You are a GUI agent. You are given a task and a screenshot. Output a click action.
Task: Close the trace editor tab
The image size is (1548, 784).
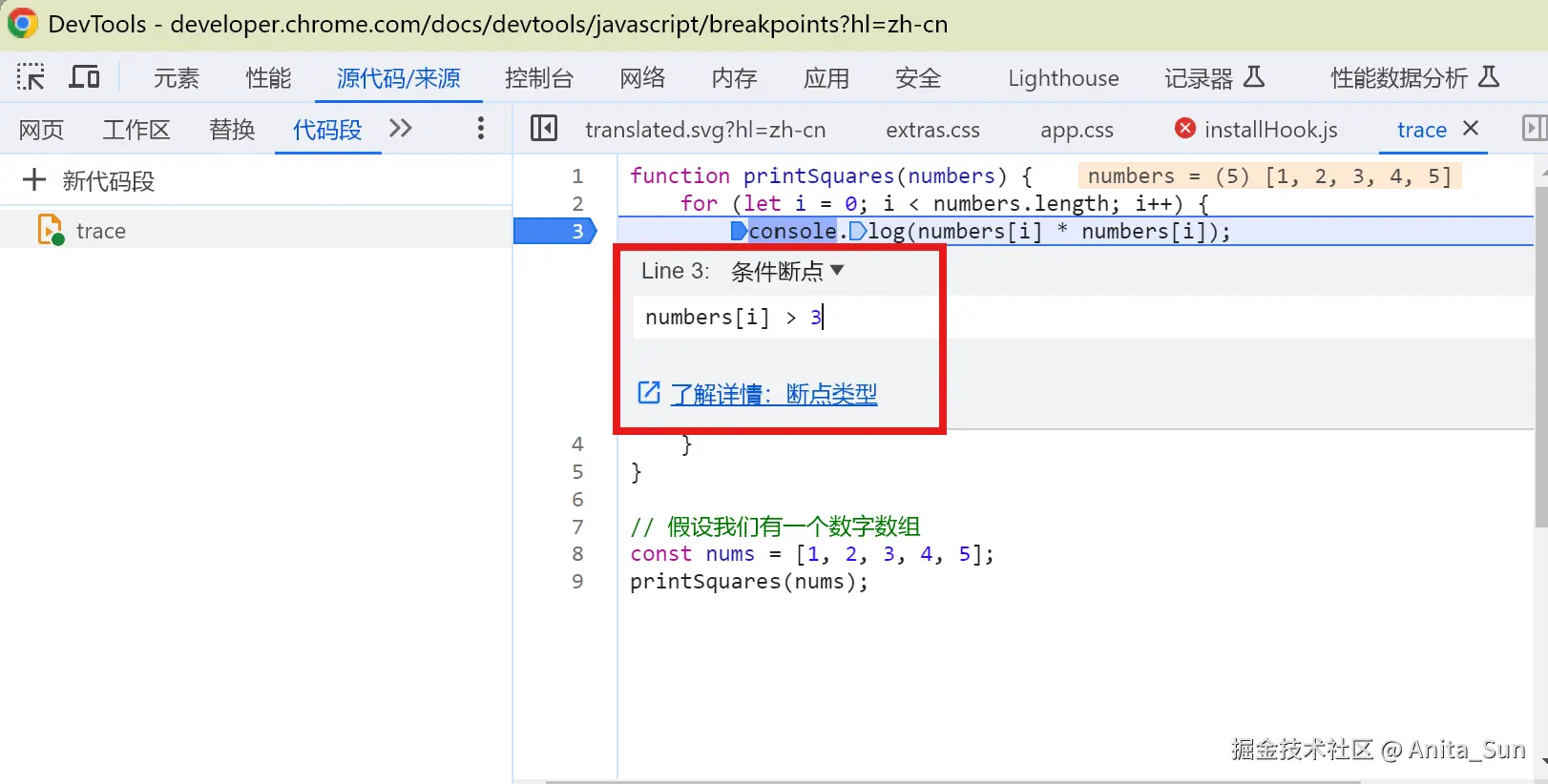1471,128
